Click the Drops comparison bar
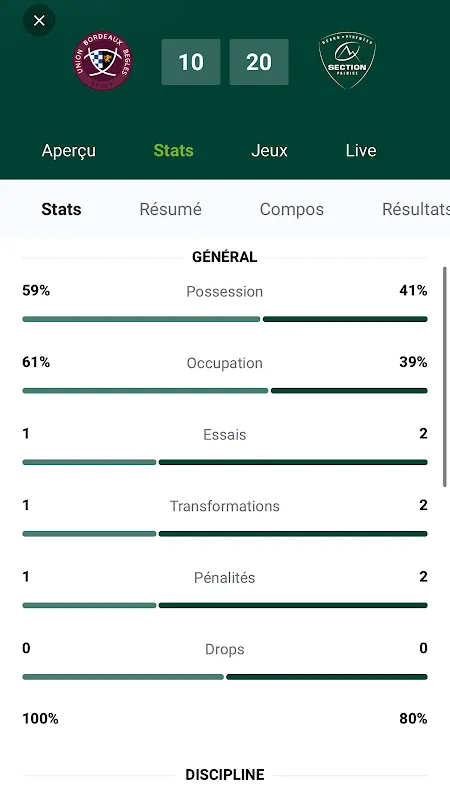Viewport: 450px width, 800px height. [225, 677]
